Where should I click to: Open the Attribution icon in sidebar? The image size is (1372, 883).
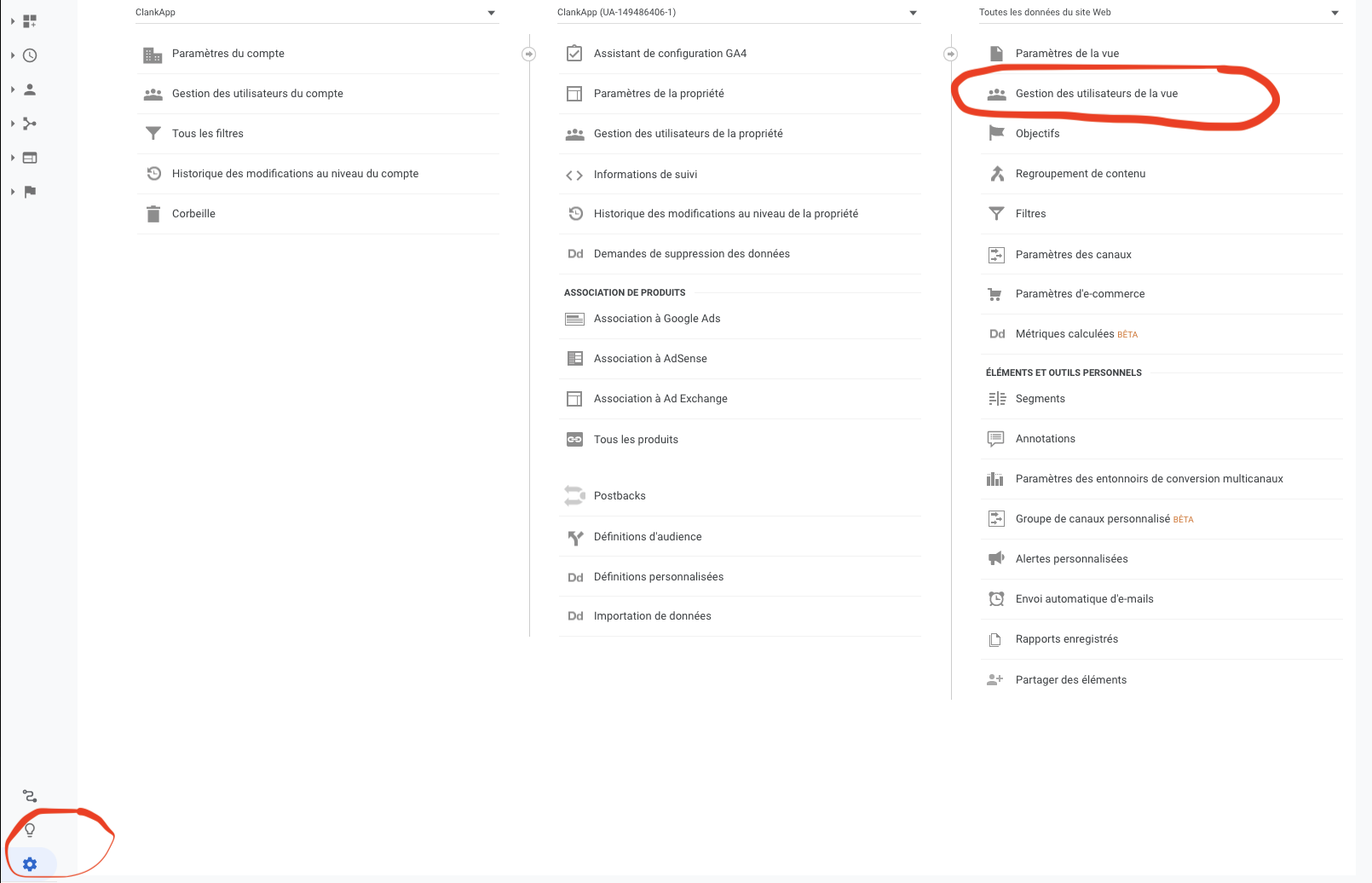[30, 796]
